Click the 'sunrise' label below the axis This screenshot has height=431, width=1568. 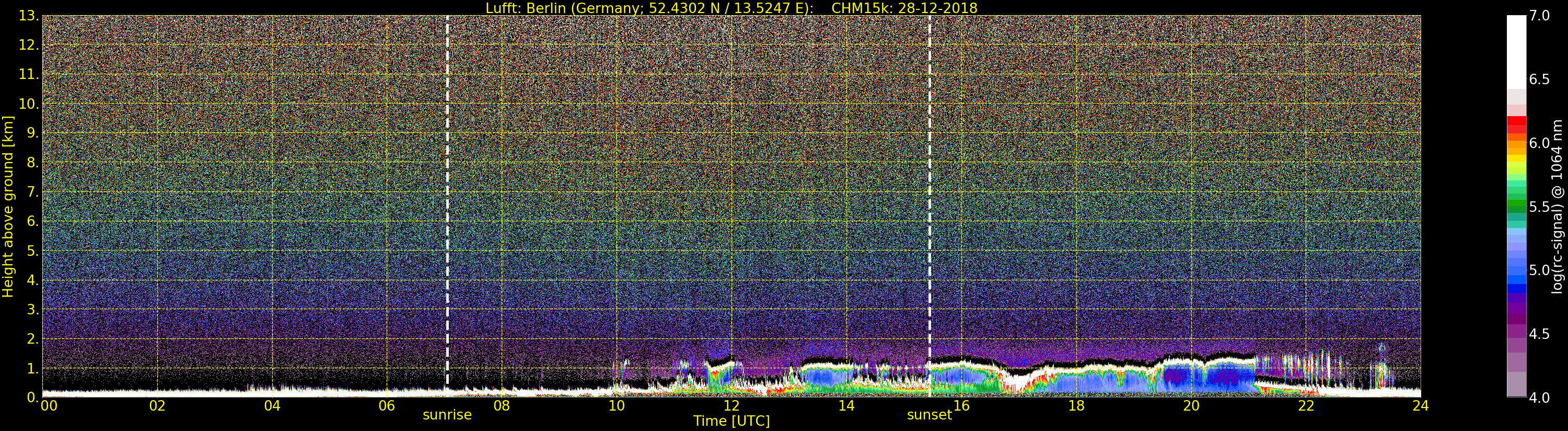[447, 415]
